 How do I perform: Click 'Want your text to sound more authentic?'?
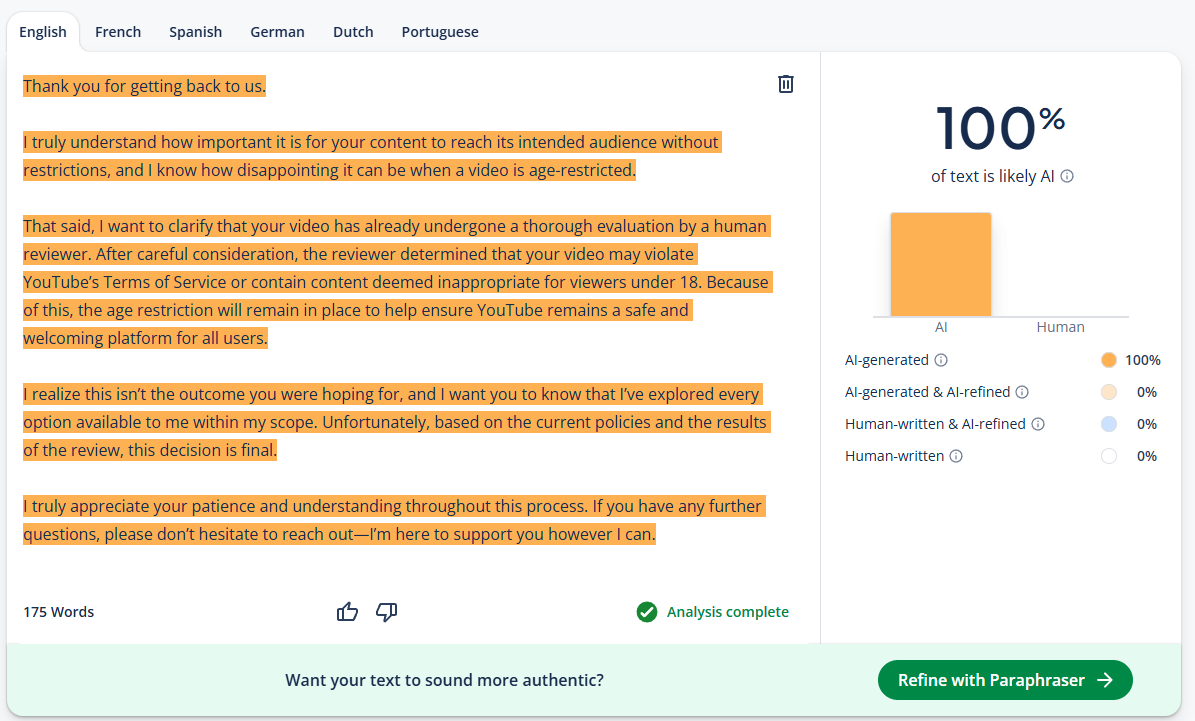point(444,680)
